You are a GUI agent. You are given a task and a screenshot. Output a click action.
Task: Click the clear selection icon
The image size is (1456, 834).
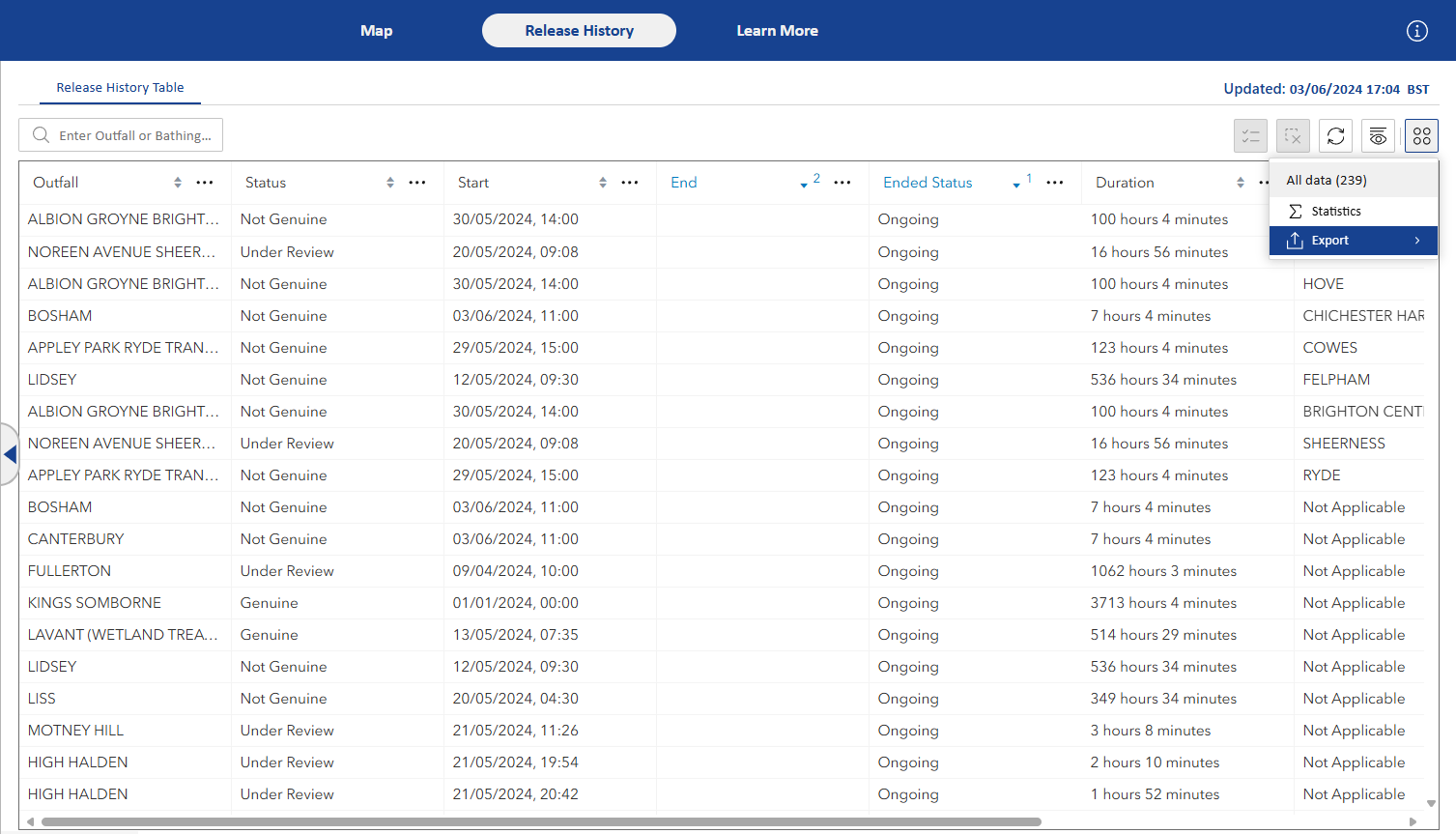pyautogui.click(x=1293, y=136)
